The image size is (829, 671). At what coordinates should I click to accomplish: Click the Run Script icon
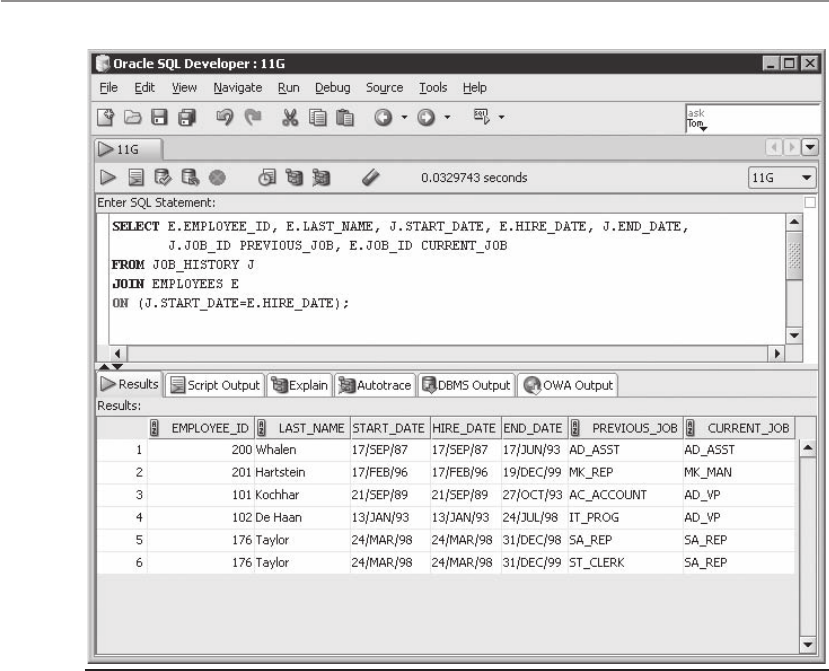tap(136, 177)
